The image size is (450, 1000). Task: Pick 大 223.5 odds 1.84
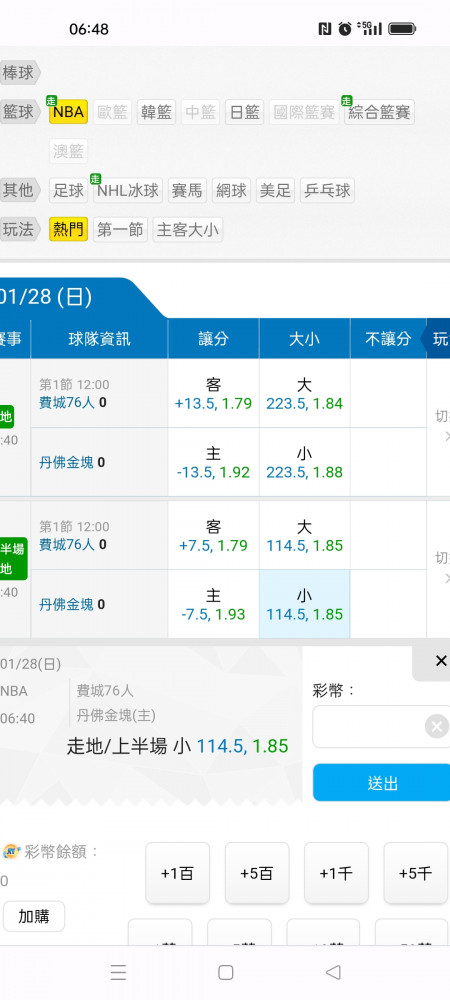point(304,393)
